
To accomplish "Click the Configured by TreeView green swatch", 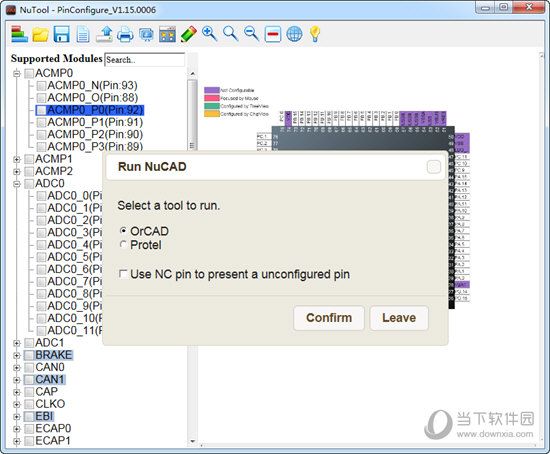I will (212, 106).
